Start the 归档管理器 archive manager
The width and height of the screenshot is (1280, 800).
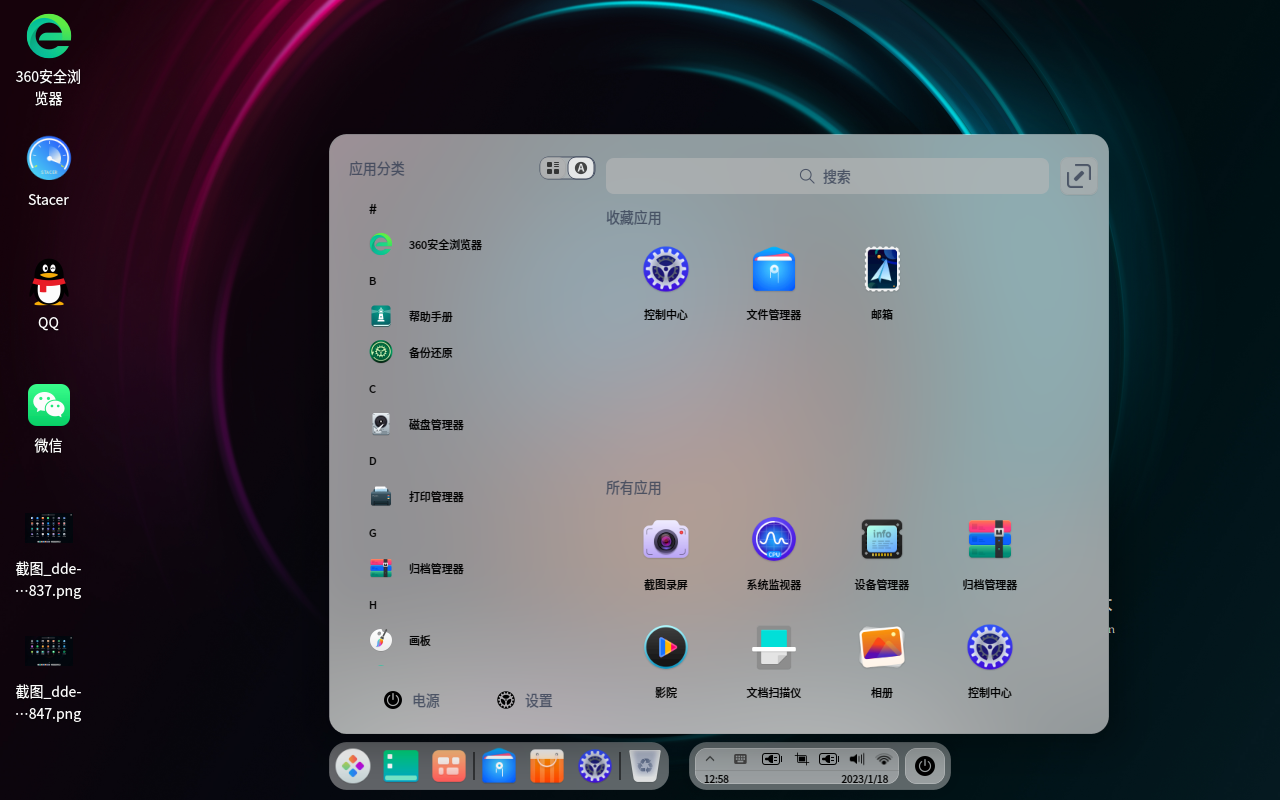point(989,539)
